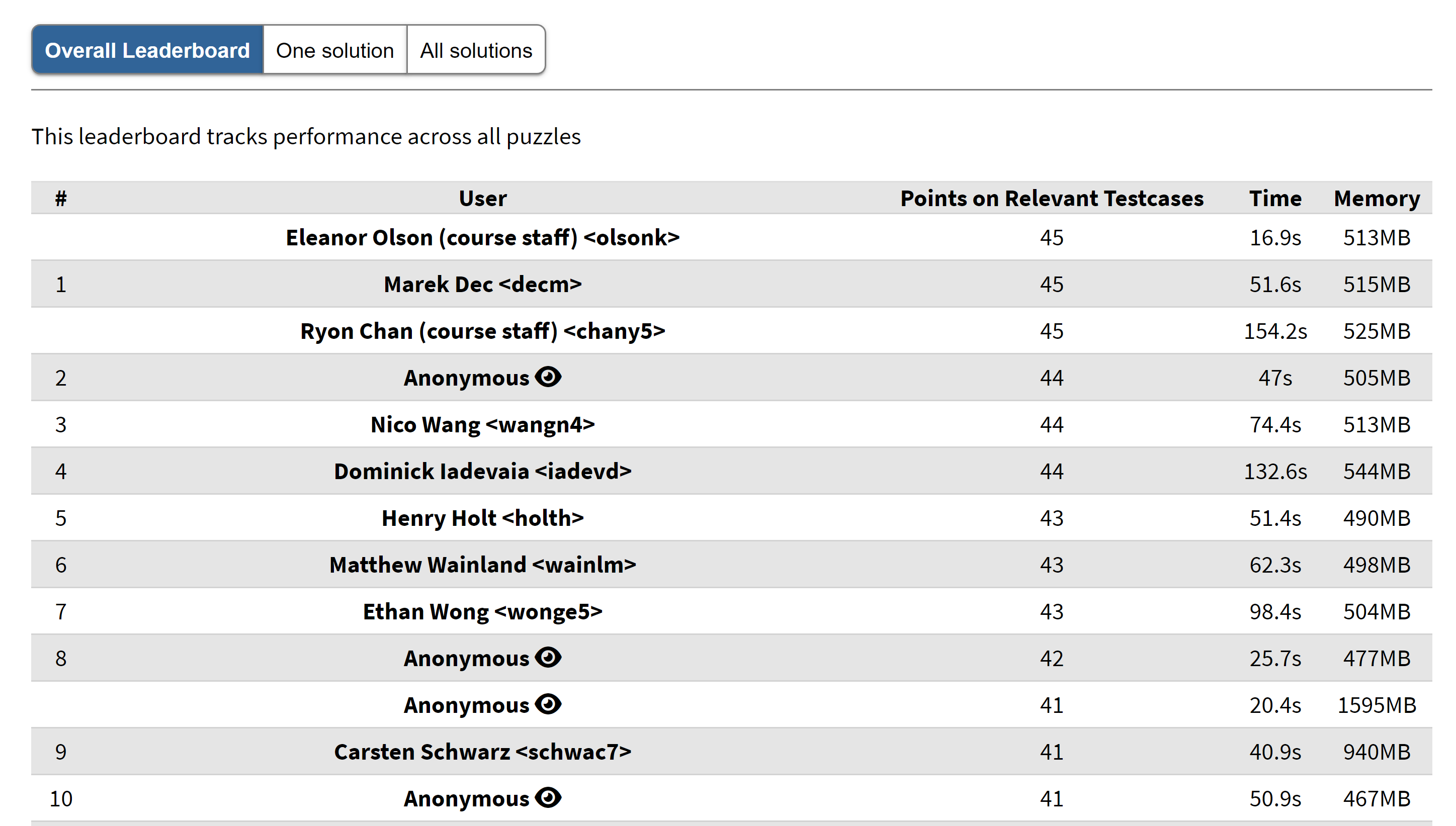Viewport: 1456px width, 826px height.
Task: Switch to the One solution tab
Action: (335, 50)
